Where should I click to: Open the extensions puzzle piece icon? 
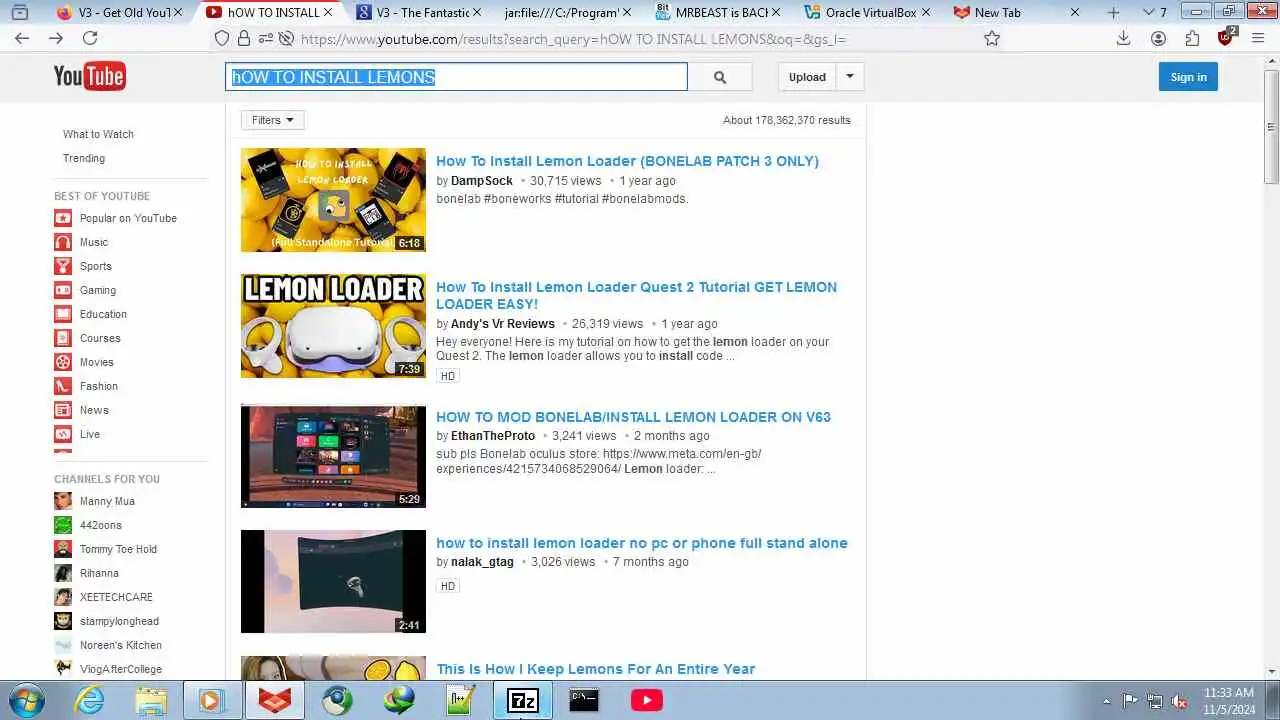tap(1192, 38)
